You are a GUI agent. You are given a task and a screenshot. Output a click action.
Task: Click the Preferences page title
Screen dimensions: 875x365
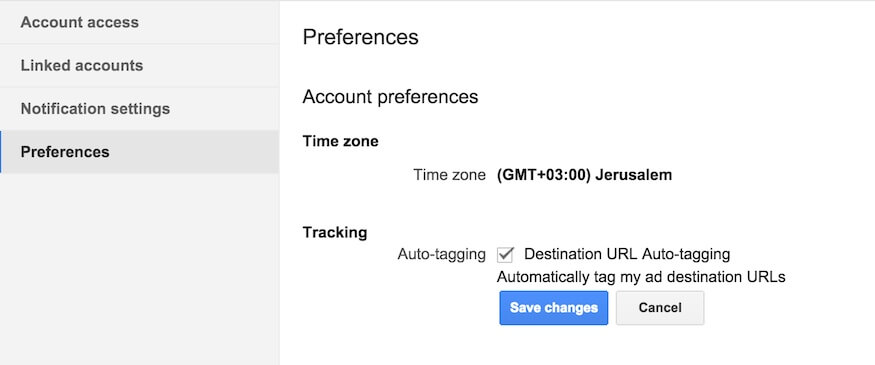pyautogui.click(x=360, y=37)
